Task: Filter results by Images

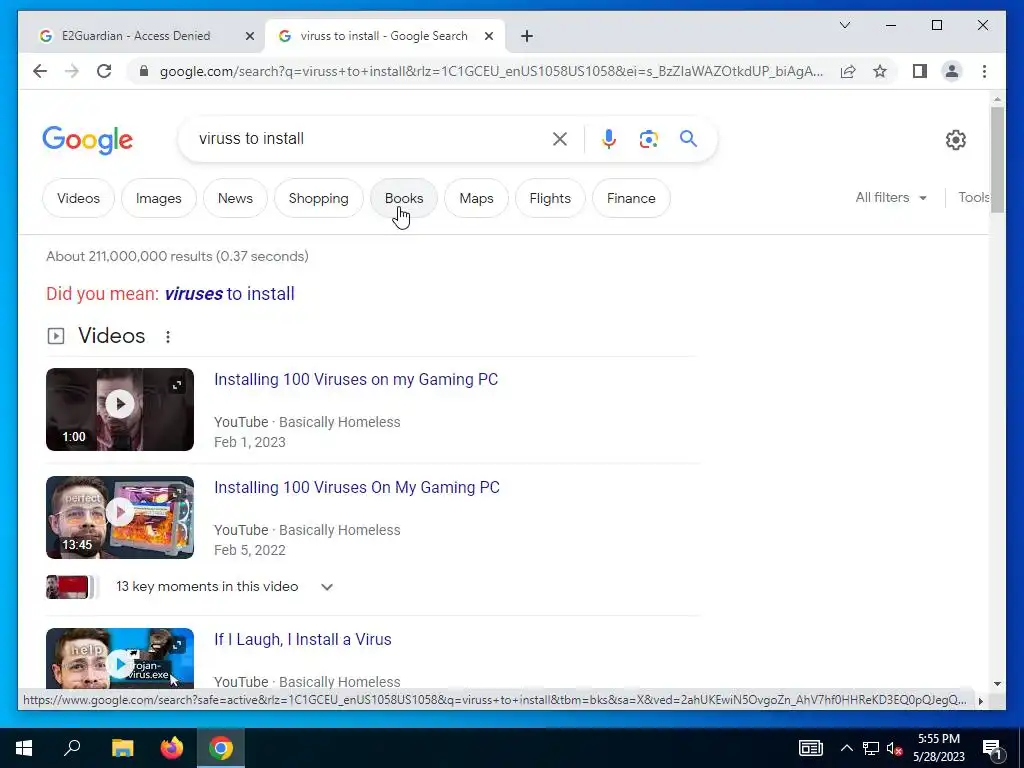Action: tap(159, 198)
